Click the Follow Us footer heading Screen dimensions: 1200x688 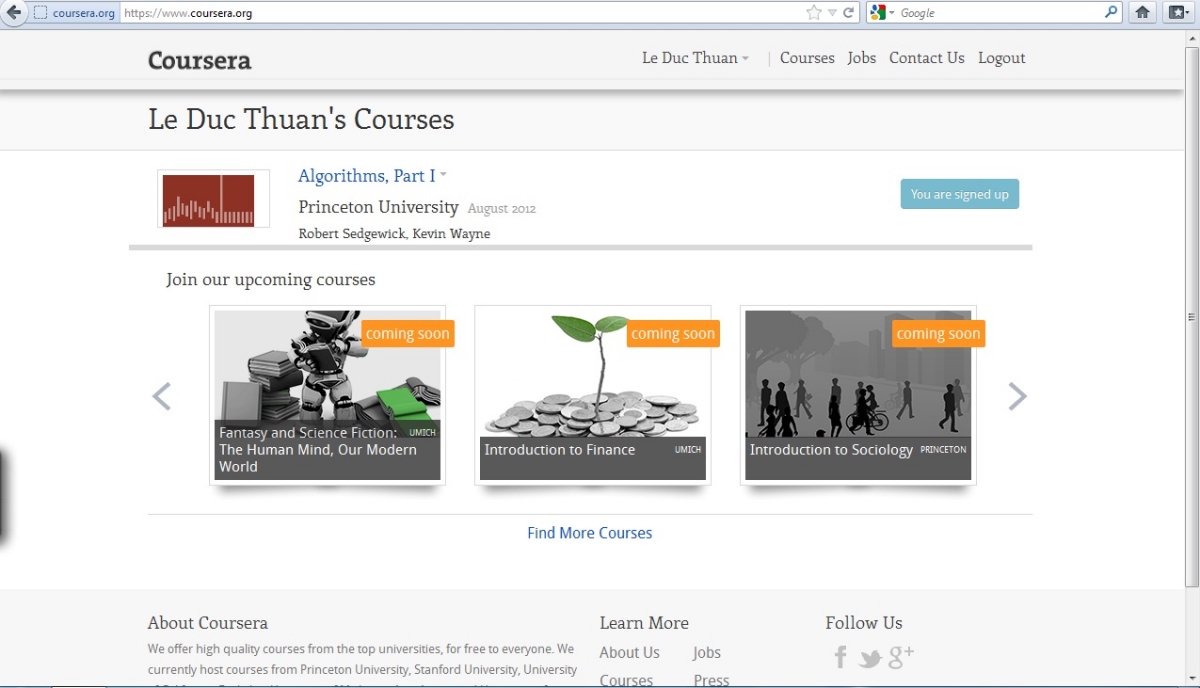click(864, 623)
